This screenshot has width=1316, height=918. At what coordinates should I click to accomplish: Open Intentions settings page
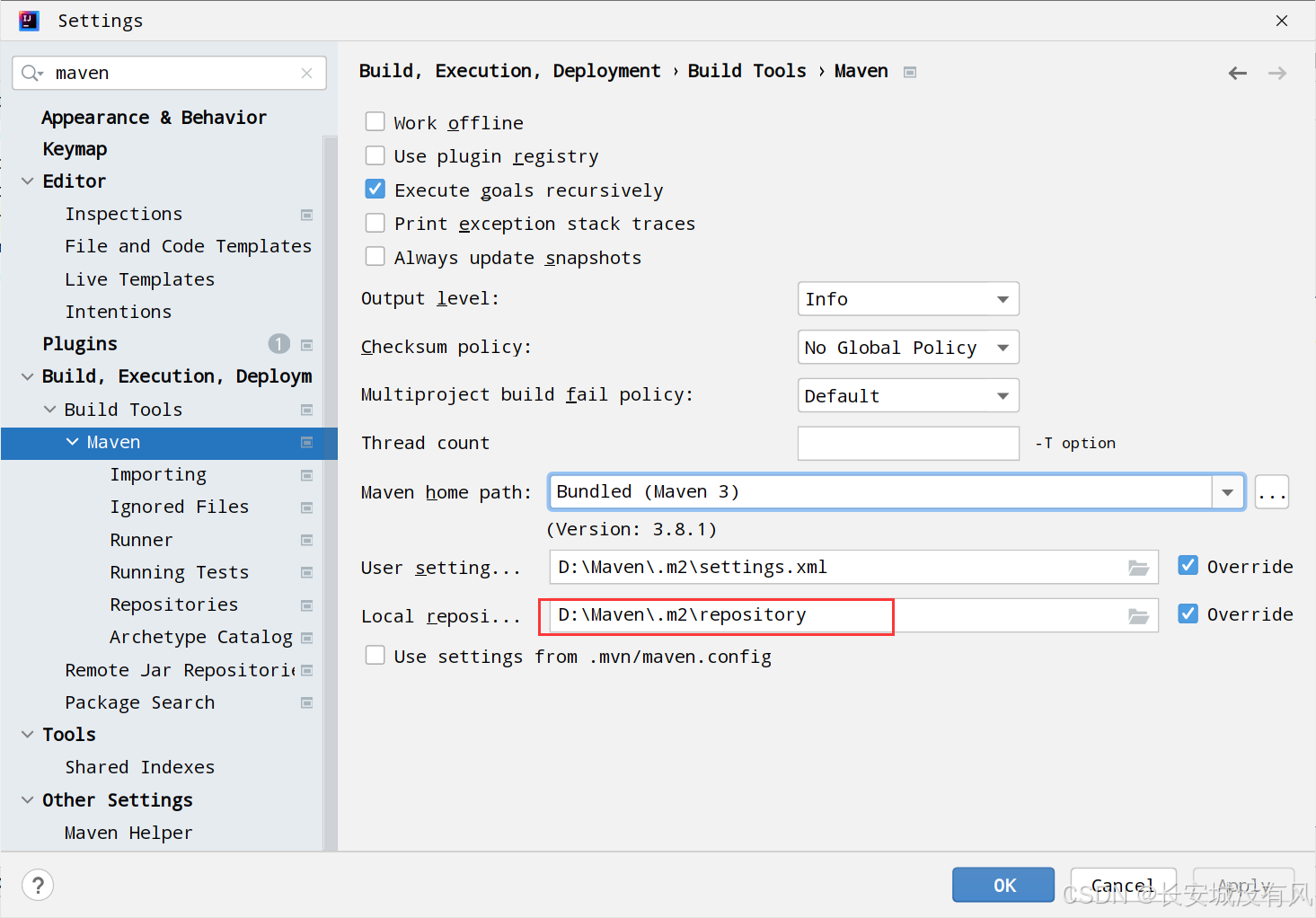(119, 312)
